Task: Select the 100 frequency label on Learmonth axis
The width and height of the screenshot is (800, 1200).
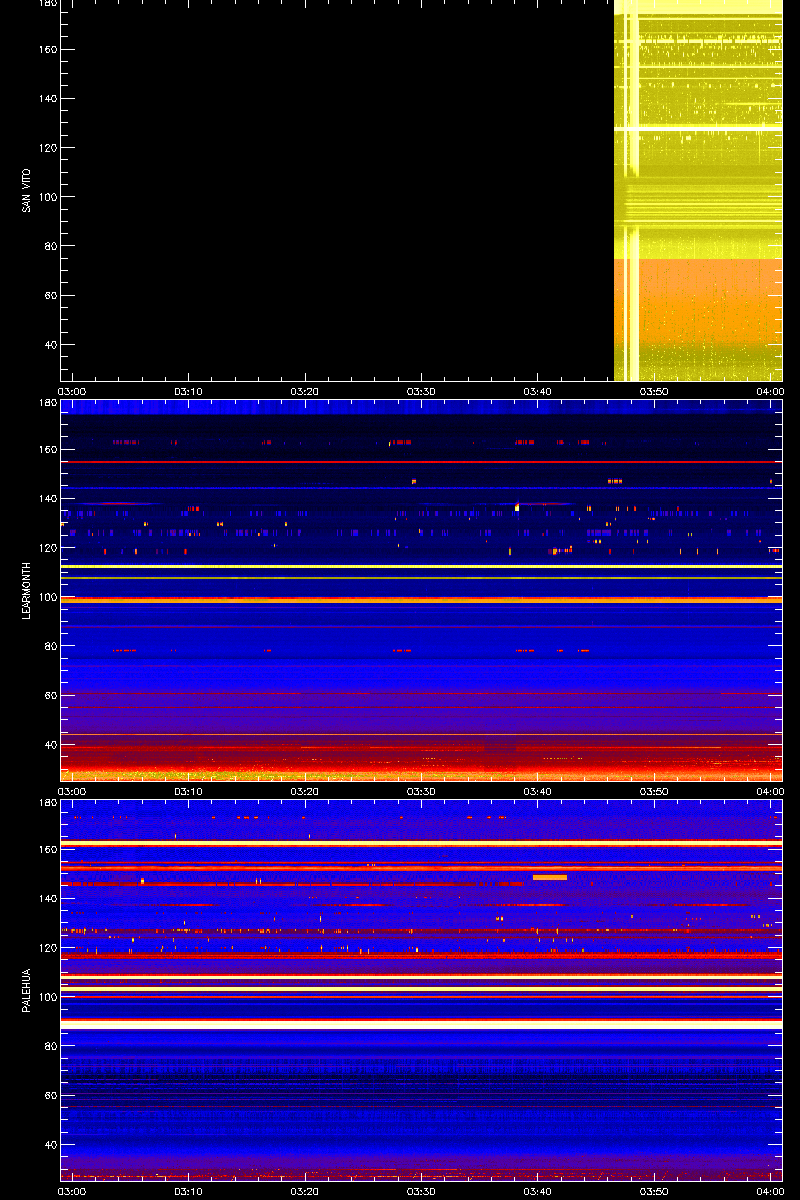Action: pyautogui.click(x=47, y=597)
